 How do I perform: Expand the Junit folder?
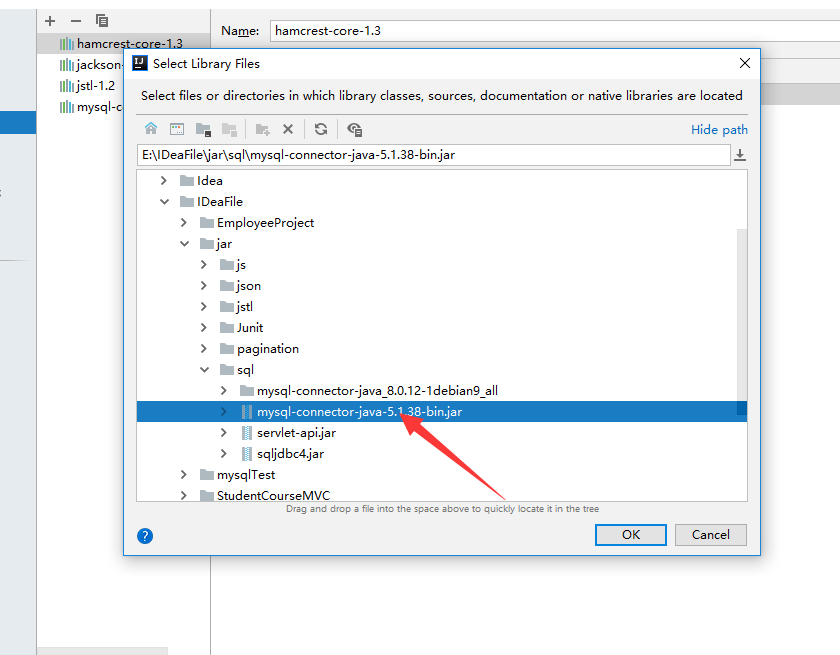204,328
